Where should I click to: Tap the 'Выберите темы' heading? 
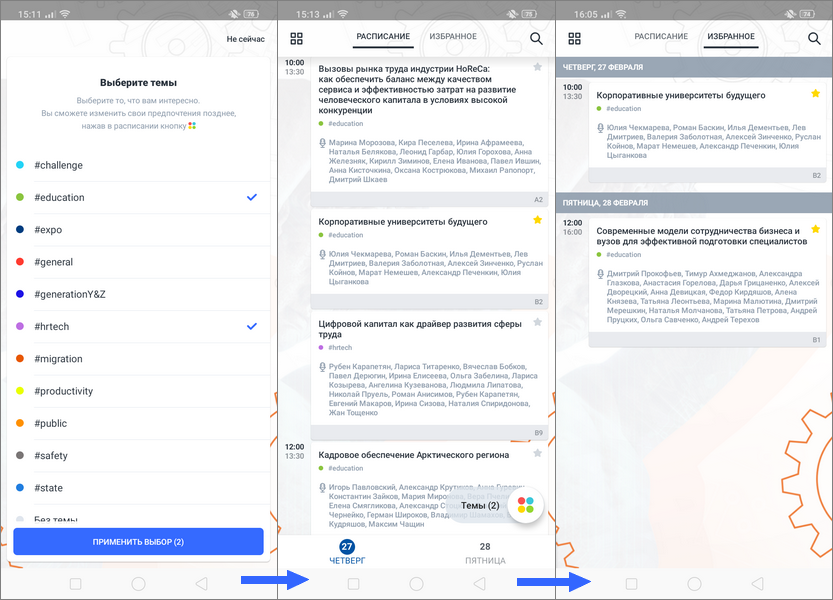click(x=138, y=82)
